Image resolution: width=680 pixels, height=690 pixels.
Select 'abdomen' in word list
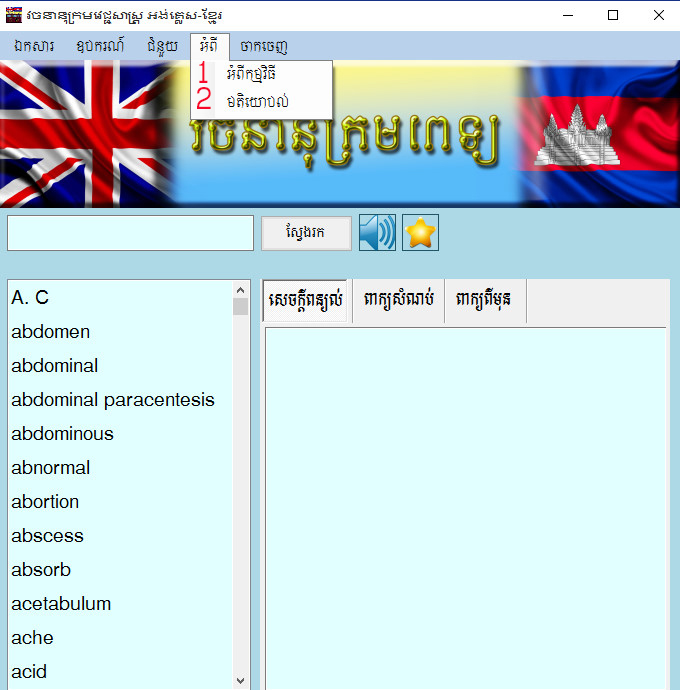[x=120, y=331]
